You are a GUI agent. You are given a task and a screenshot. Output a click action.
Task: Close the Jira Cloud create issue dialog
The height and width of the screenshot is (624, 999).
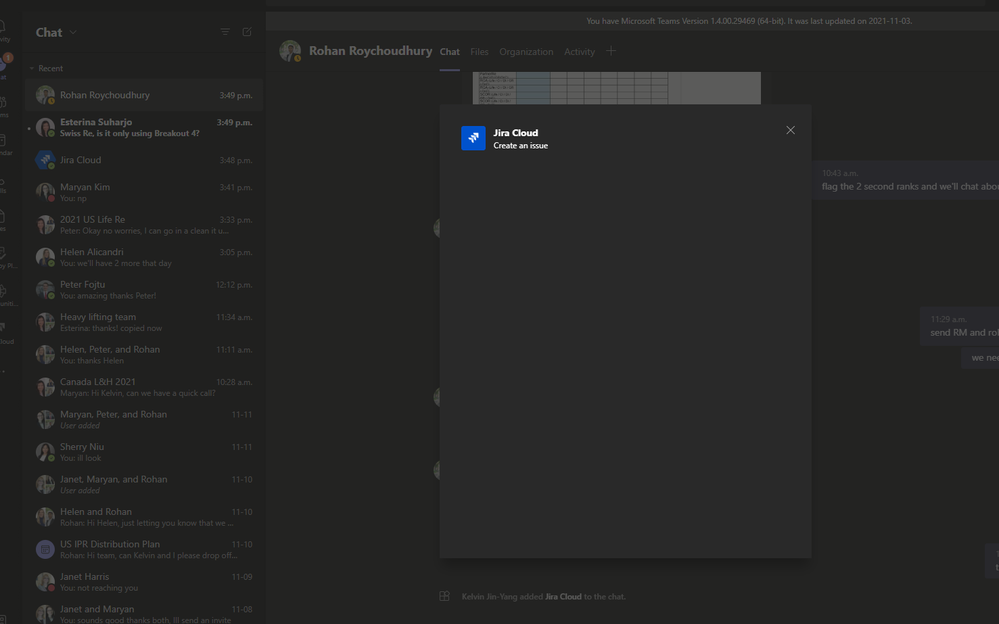[790, 130]
